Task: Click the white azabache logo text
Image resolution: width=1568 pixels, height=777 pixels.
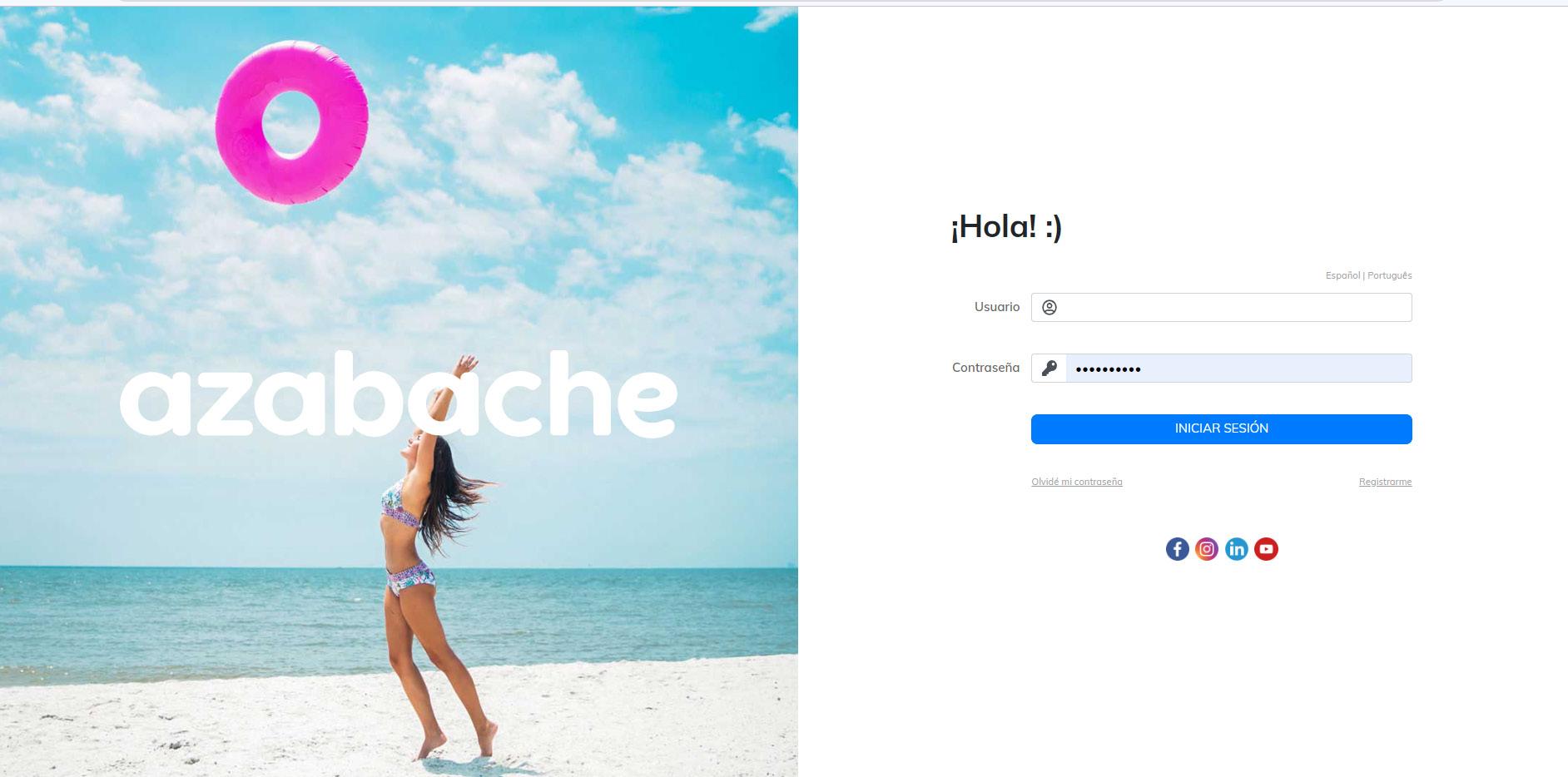Action: (398, 394)
